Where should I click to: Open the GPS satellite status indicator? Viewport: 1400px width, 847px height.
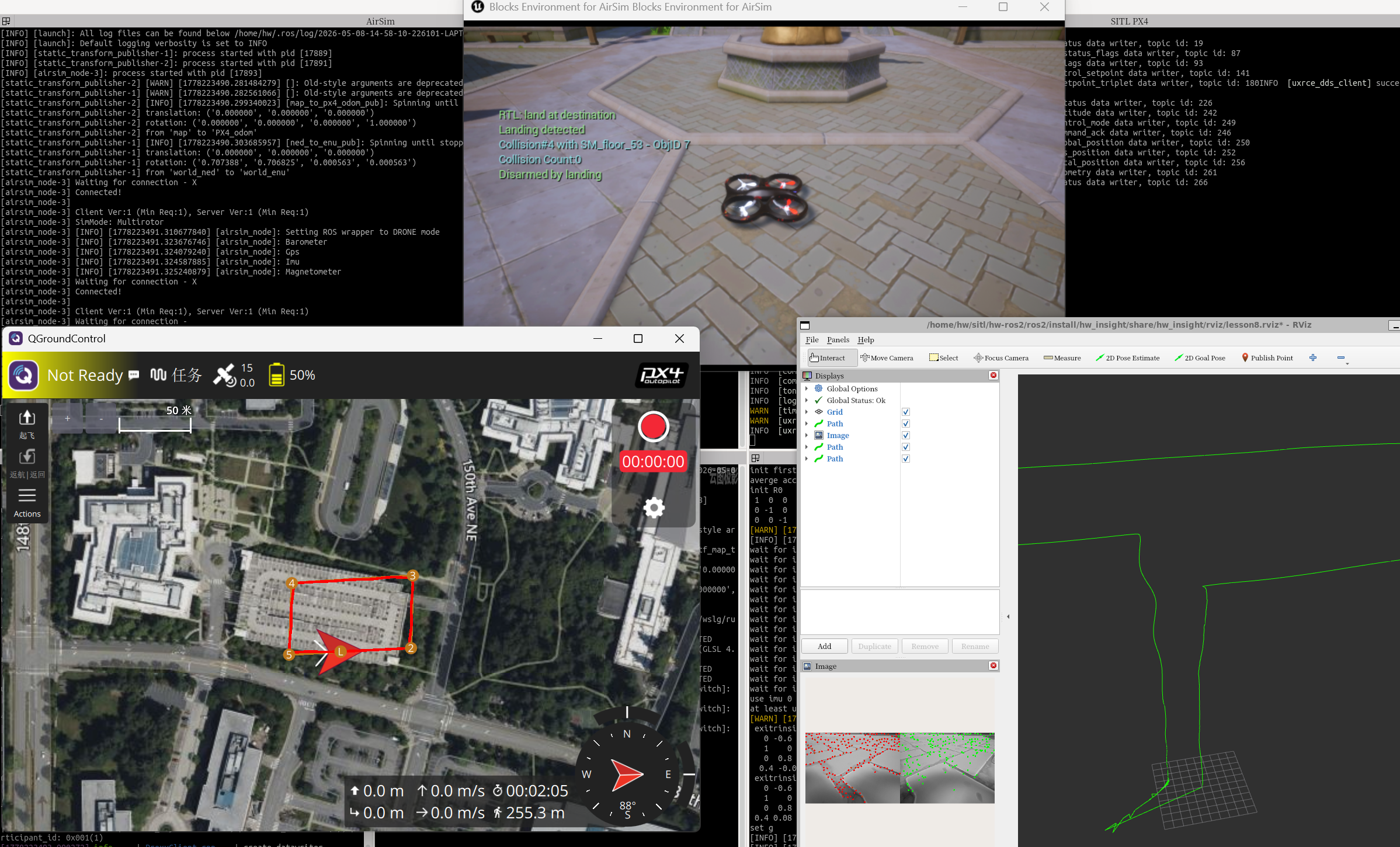click(234, 375)
